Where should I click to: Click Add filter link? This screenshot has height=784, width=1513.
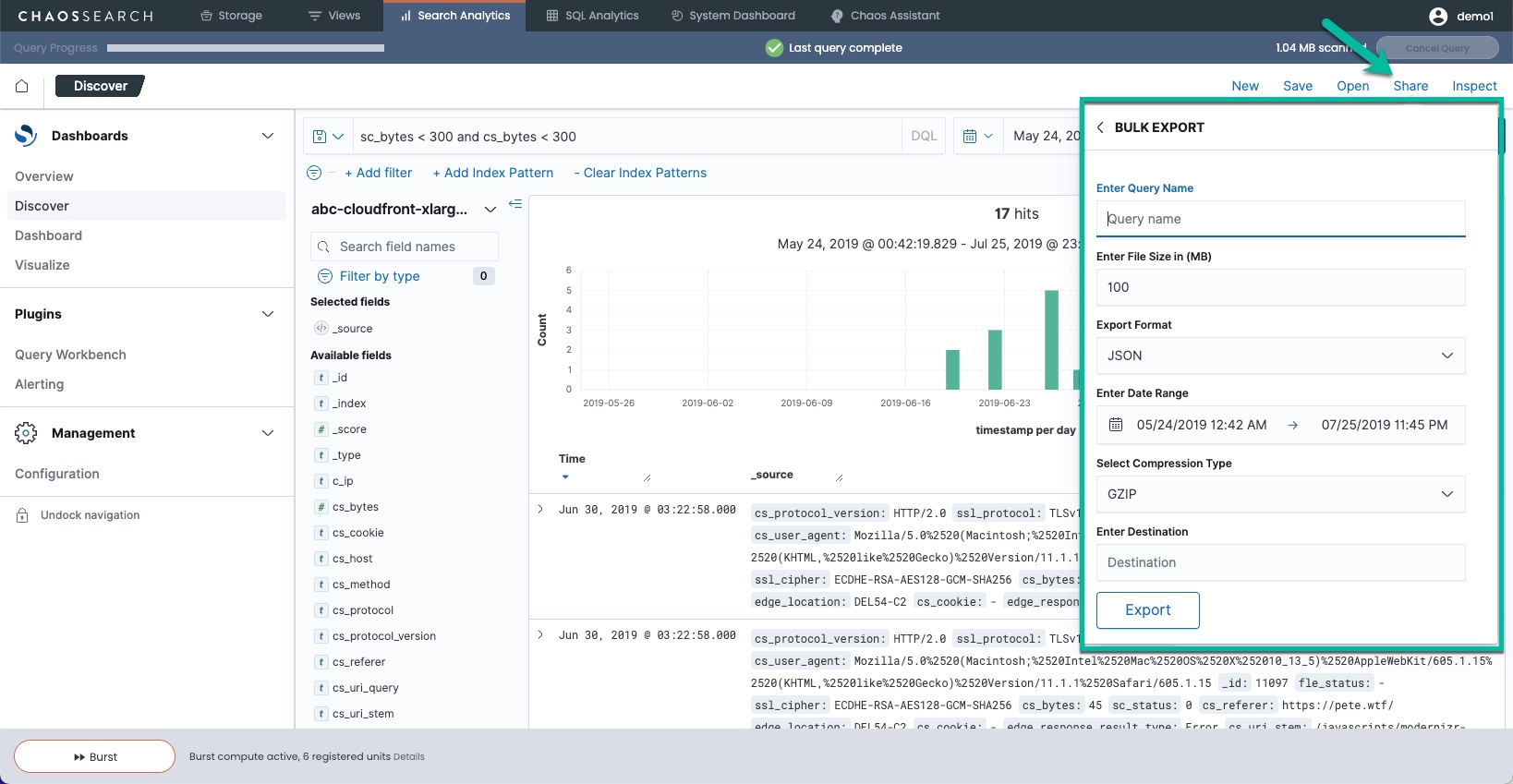(x=379, y=173)
